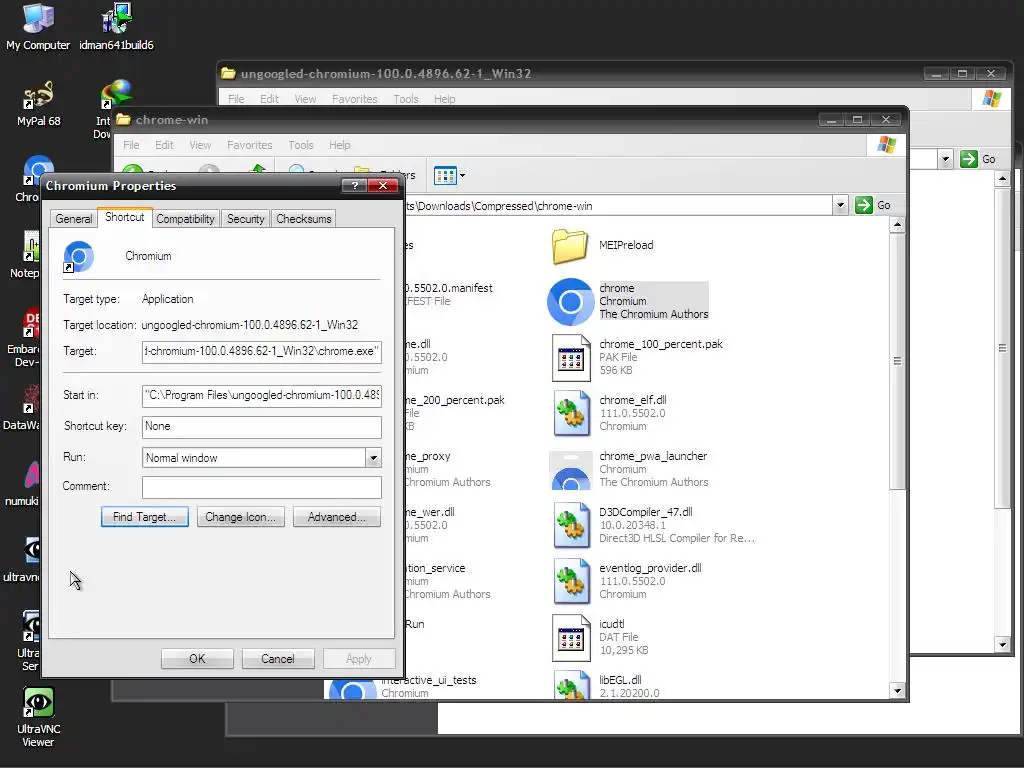Screen dimensions: 1024x768
Task: Expand the Run dropdown in Properties
Action: 373,458
